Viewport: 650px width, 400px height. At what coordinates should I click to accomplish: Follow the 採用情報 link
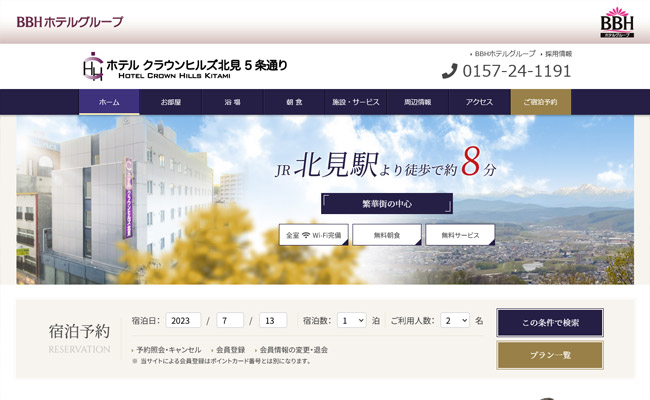pyautogui.click(x=558, y=54)
